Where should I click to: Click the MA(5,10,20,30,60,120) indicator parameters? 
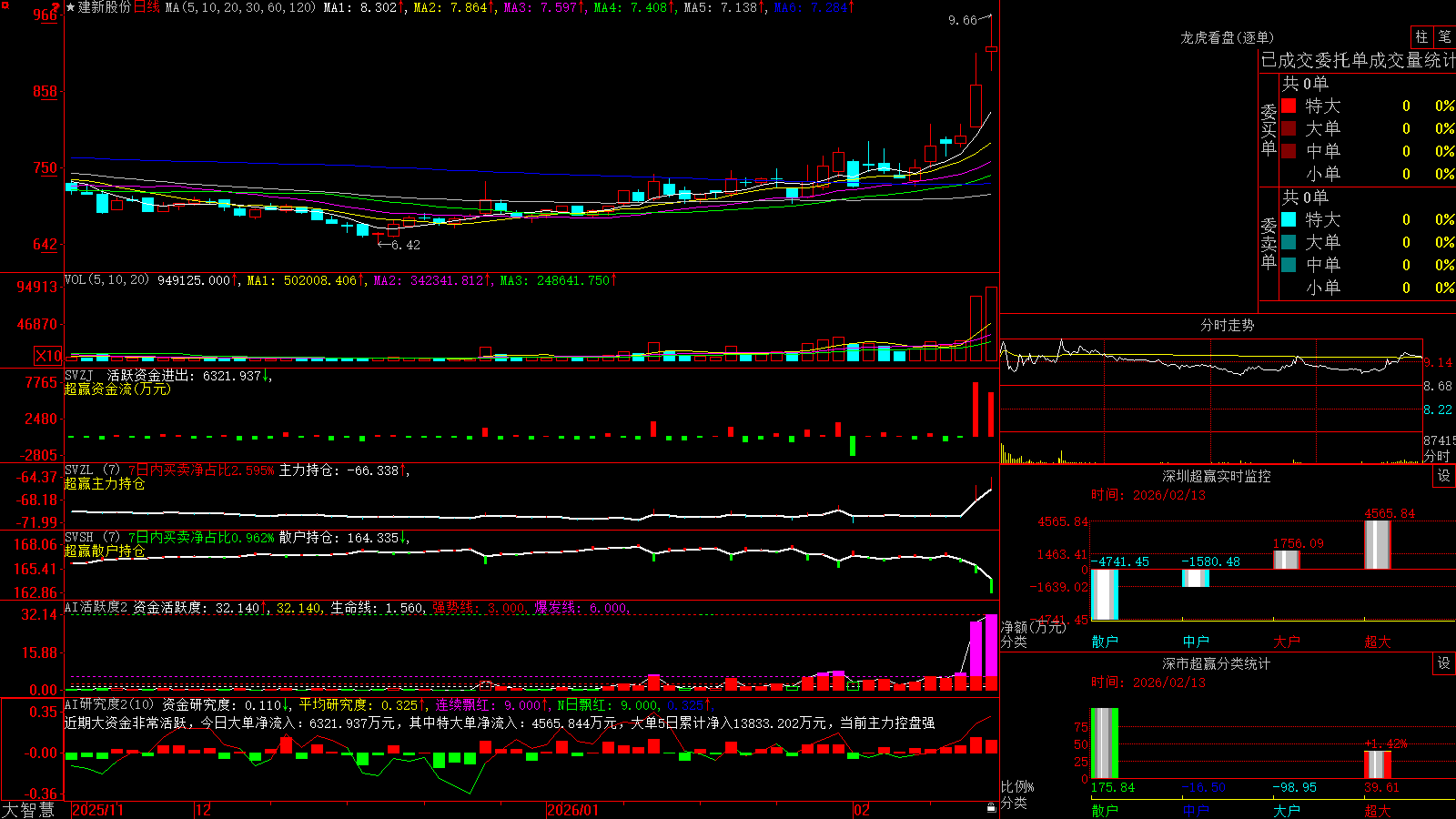[x=241, y=7]
